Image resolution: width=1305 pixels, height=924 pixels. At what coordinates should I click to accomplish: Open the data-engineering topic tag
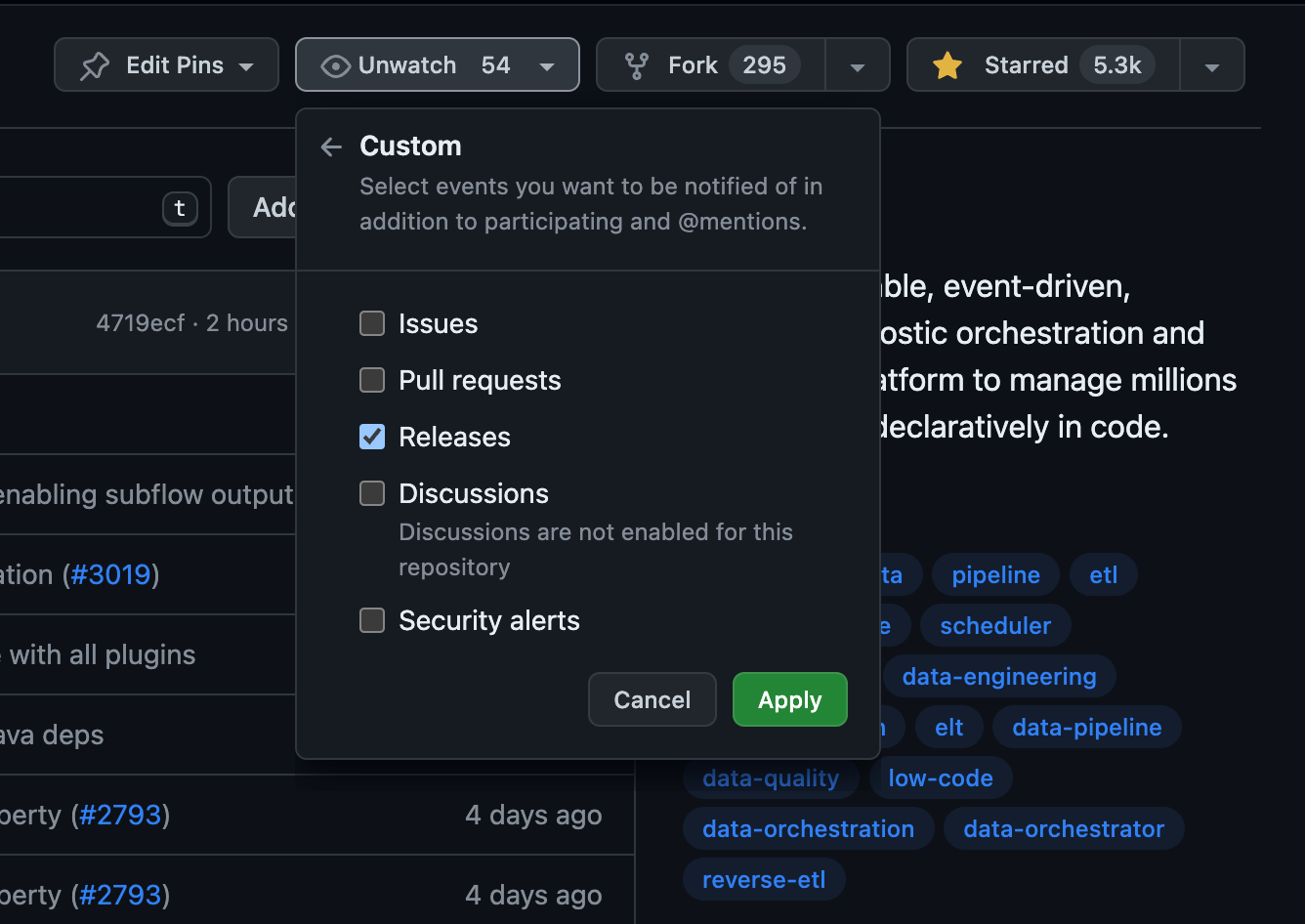coord(999,676)
